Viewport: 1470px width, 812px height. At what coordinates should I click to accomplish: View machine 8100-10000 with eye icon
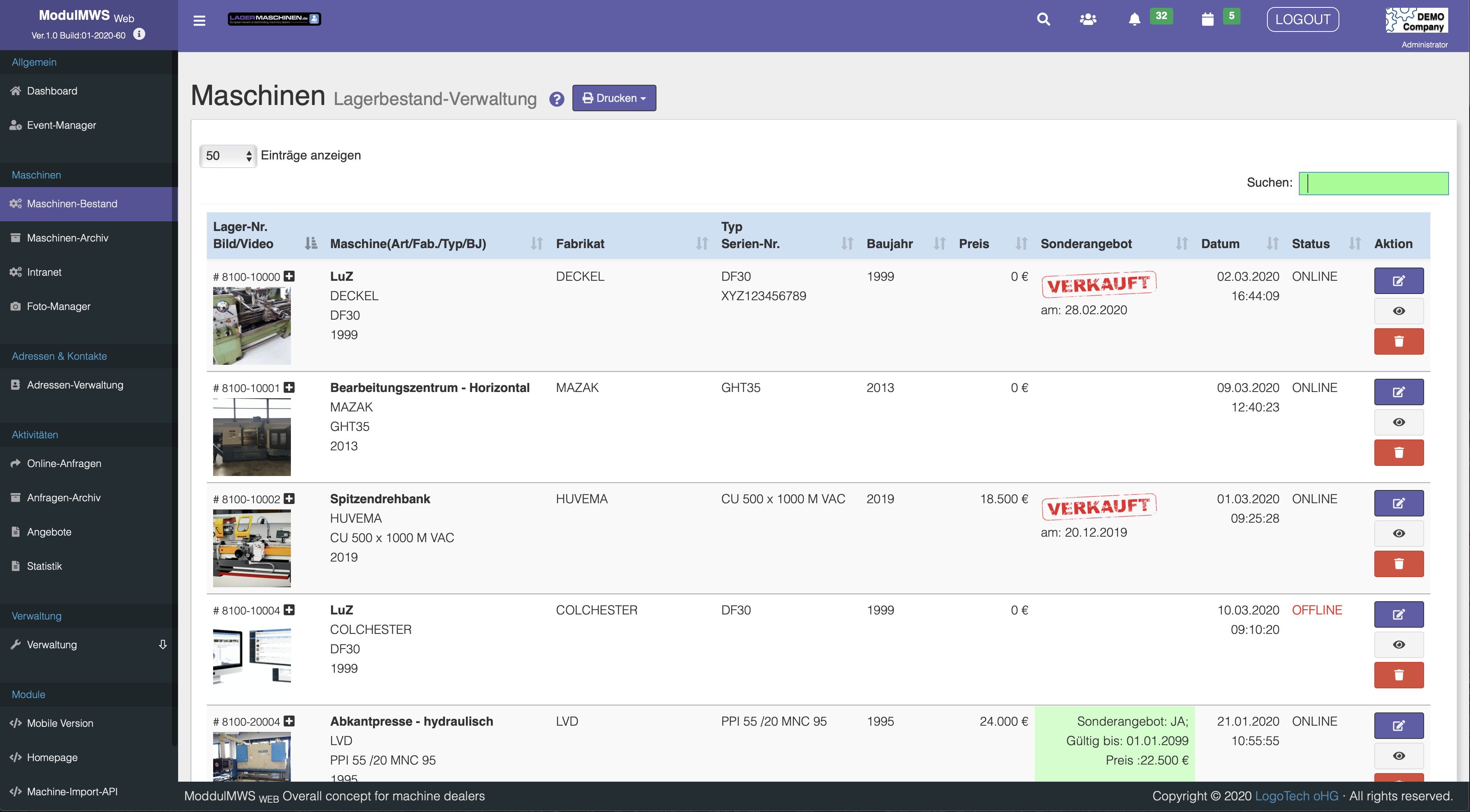[x=1398, y=311]
